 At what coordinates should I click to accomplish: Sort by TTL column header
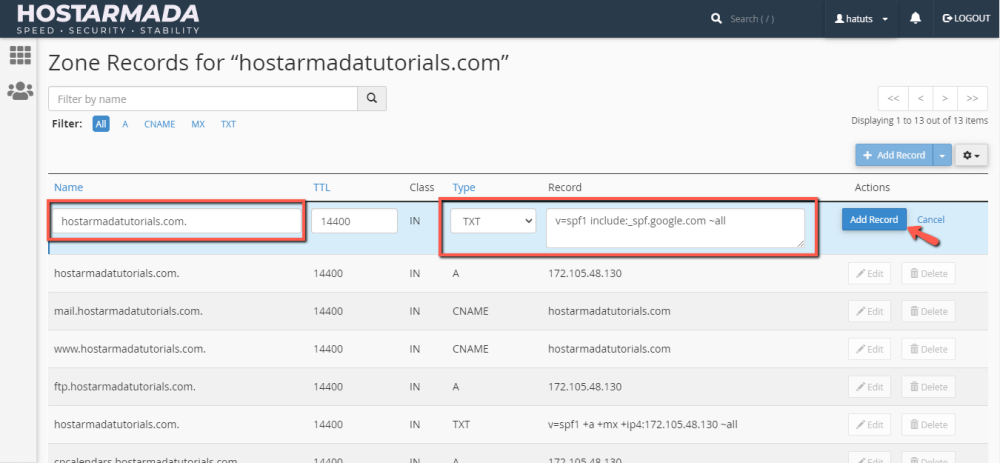[x=321, y=187]
